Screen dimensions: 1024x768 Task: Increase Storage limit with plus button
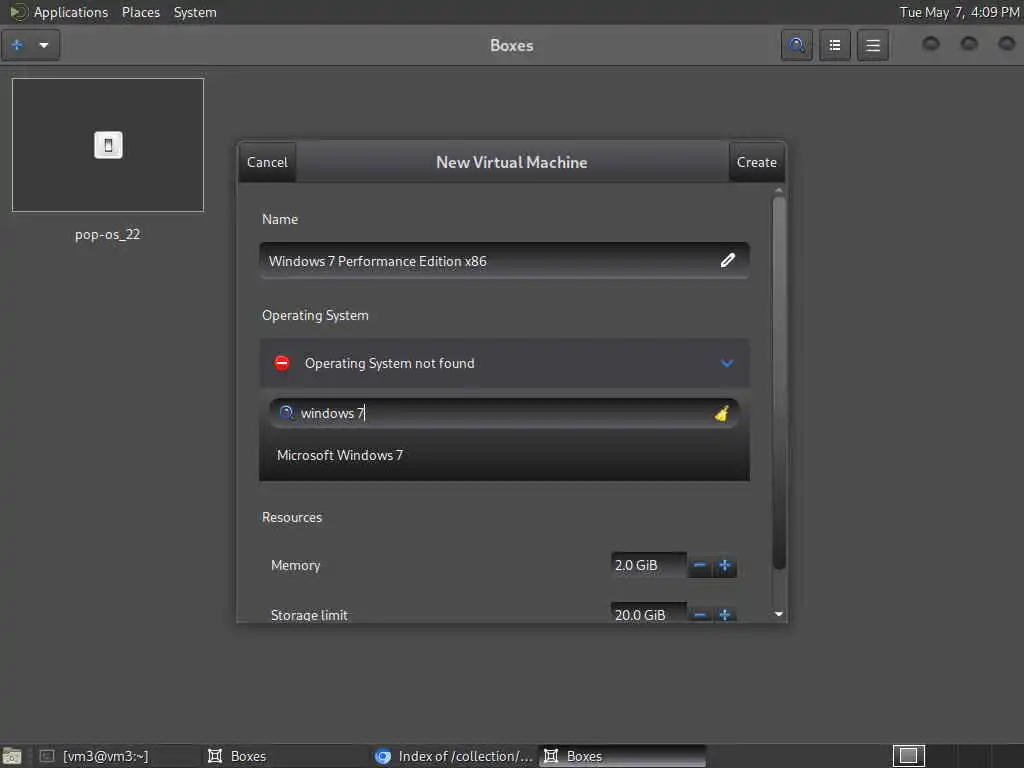click(x=724, y=614)
